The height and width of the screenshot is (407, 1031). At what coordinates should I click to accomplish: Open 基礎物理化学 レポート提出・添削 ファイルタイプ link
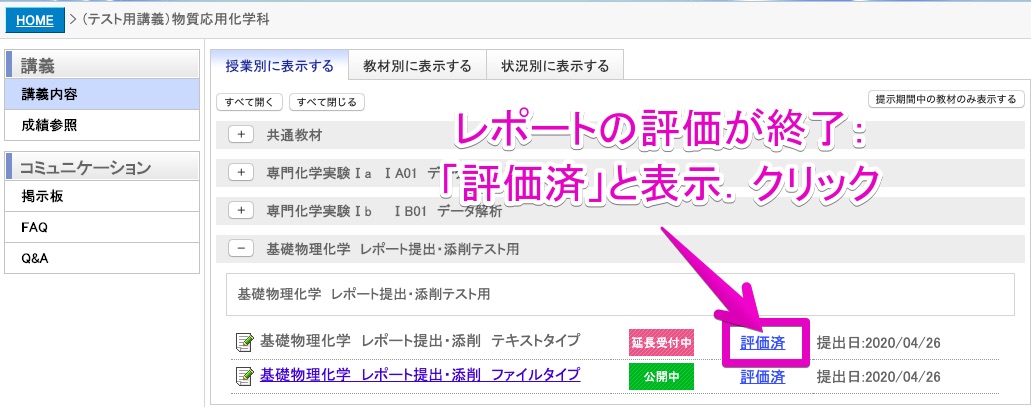(x=420, y=375)
